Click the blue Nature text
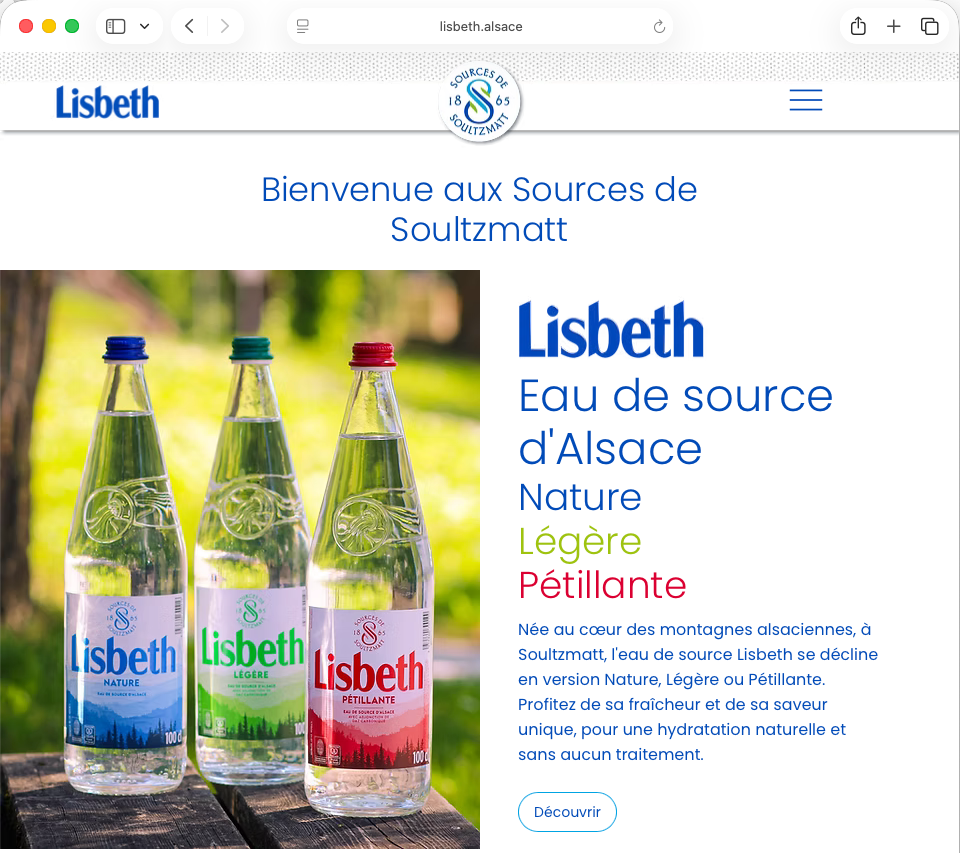960x853 pixels. tap(580, 497)
